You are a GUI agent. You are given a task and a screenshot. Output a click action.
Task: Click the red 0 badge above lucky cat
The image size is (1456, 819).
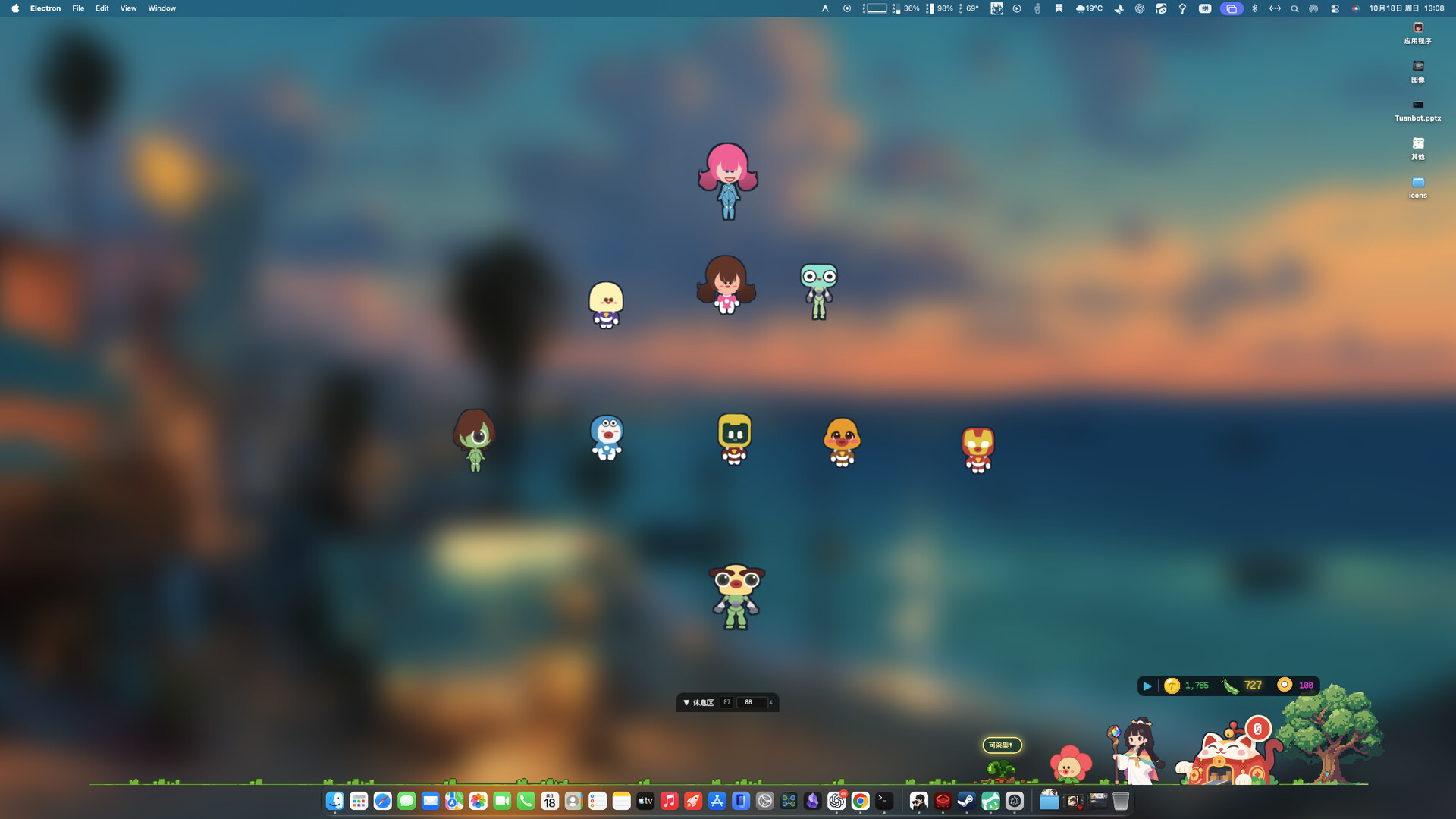pyautogui.click(x=1257, y=729)
